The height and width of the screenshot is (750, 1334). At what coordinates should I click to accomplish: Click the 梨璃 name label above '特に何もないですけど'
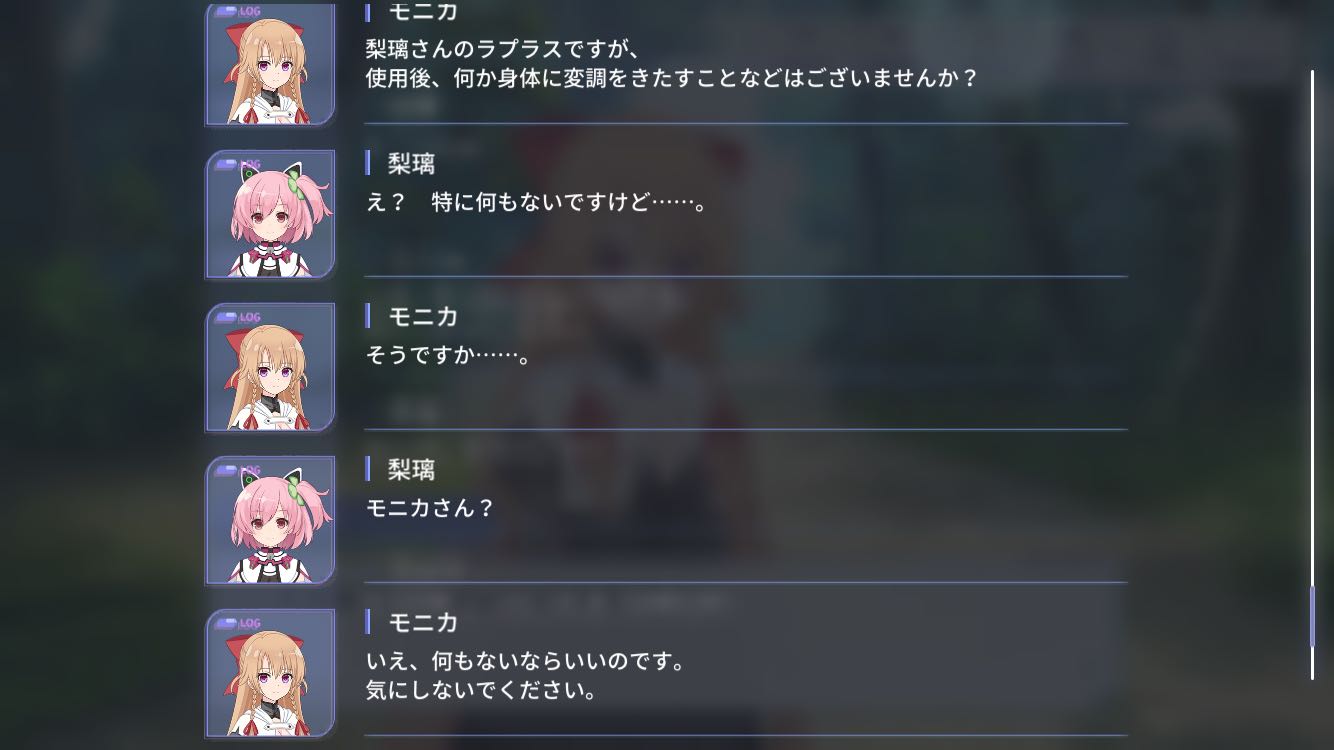(411, 163)
